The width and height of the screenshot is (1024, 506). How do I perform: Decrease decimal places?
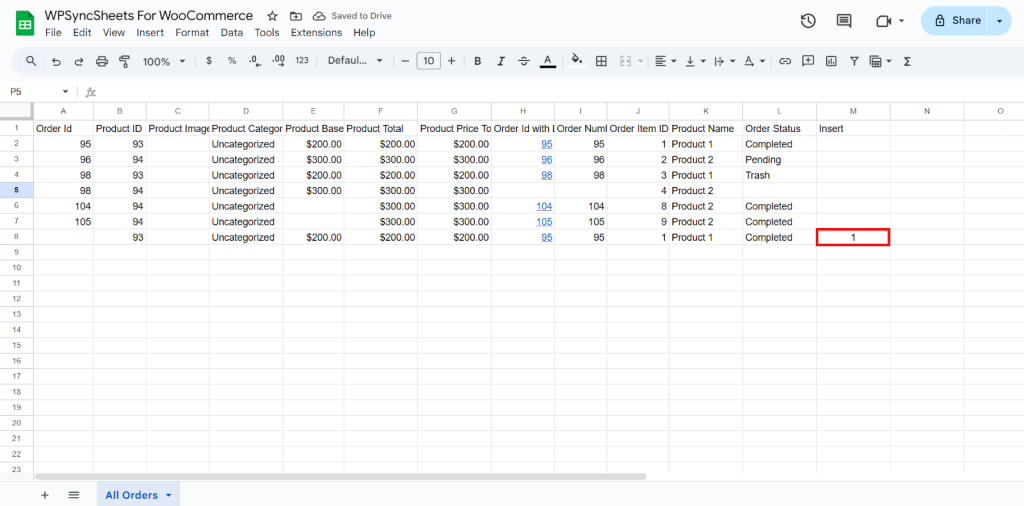255,61
